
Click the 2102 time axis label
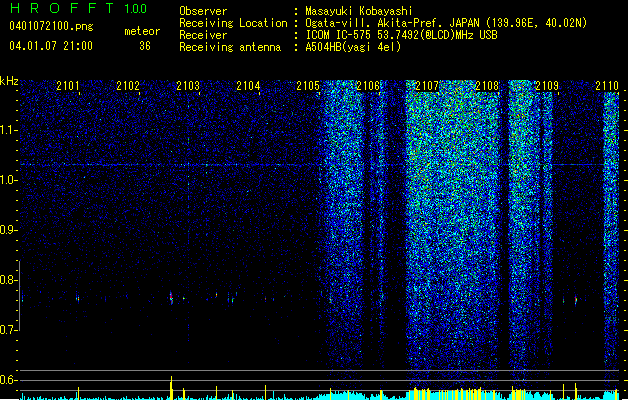click(128, 86)
